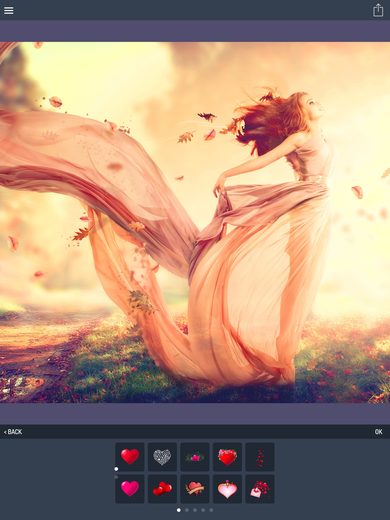Add the heart with ribbon banner sticker

click(195, 489)
